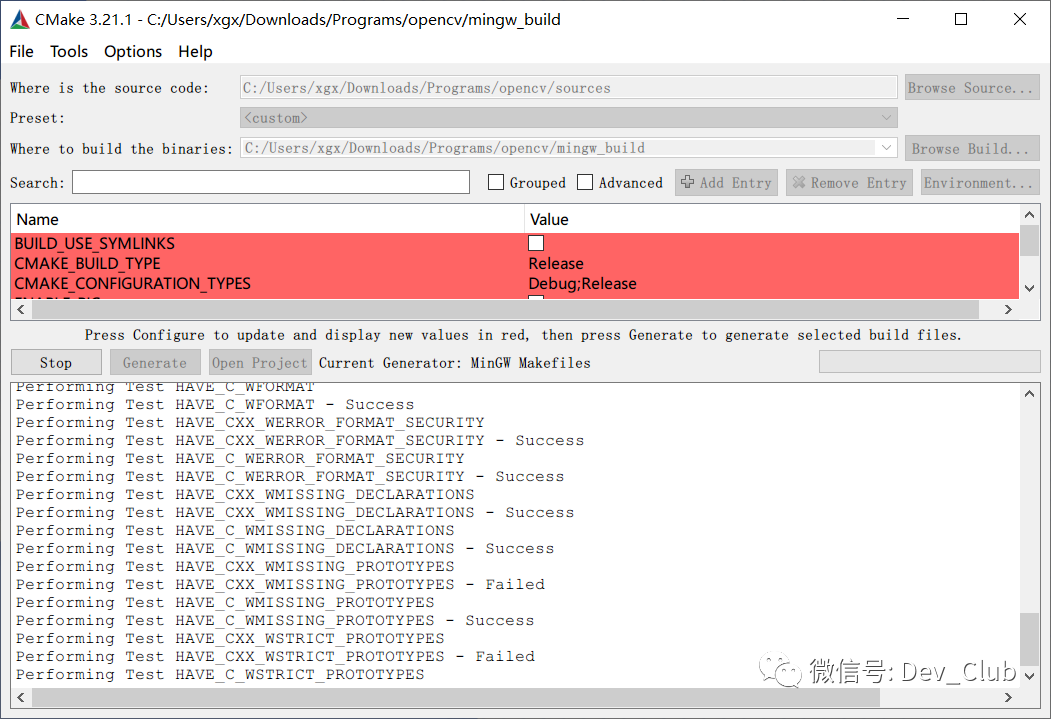The image size is (1051, 719).
Task: Click output log scroll up arrow
Action: 1030,393
